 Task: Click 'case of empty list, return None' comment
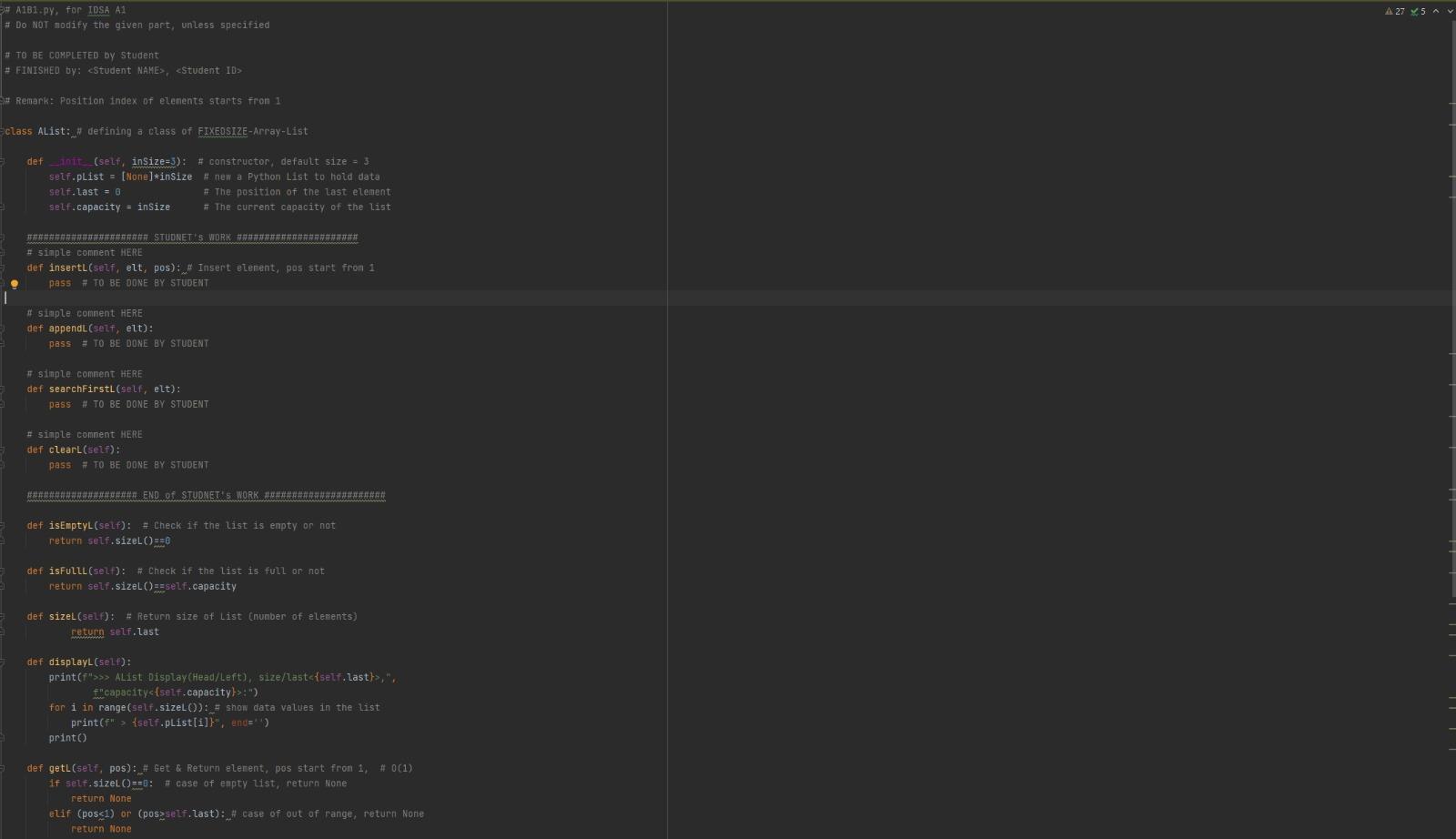[256, 783]
